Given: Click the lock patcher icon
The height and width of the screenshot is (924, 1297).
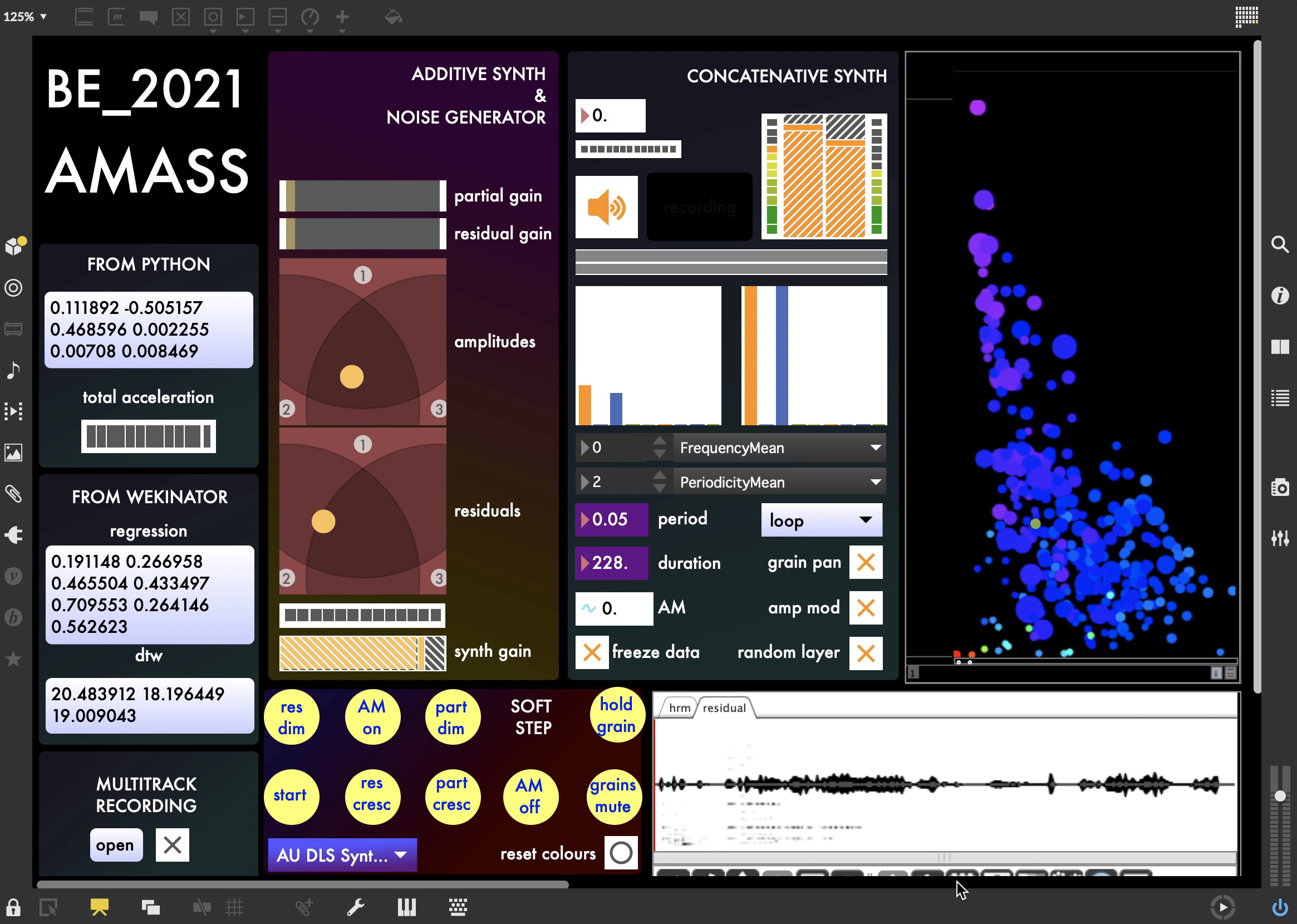Looking at the screenshot, I should pos(13,907).
